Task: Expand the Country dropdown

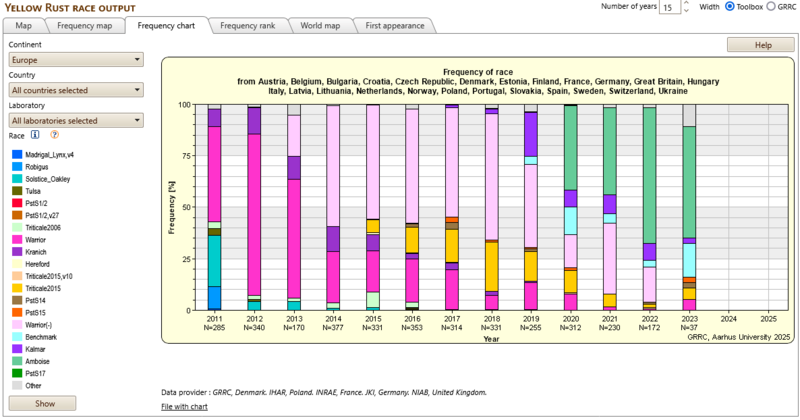Action: [x=76, y=90]
